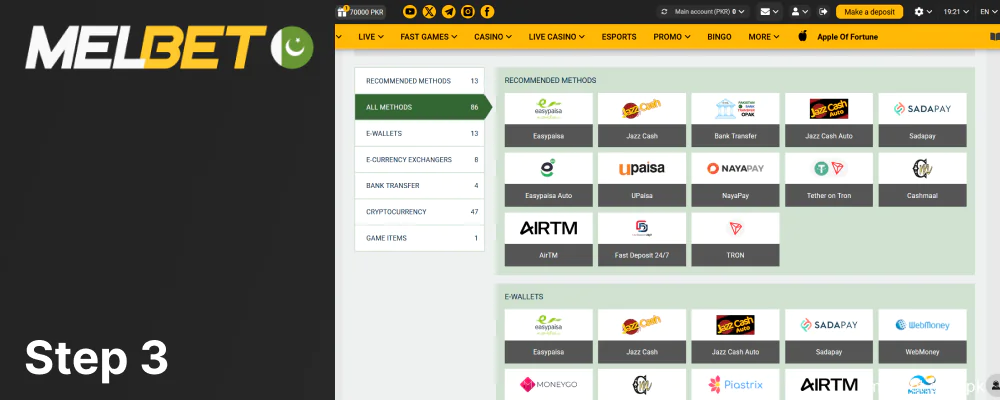Select the Cryptocurrency category

(x=420, y=212)
